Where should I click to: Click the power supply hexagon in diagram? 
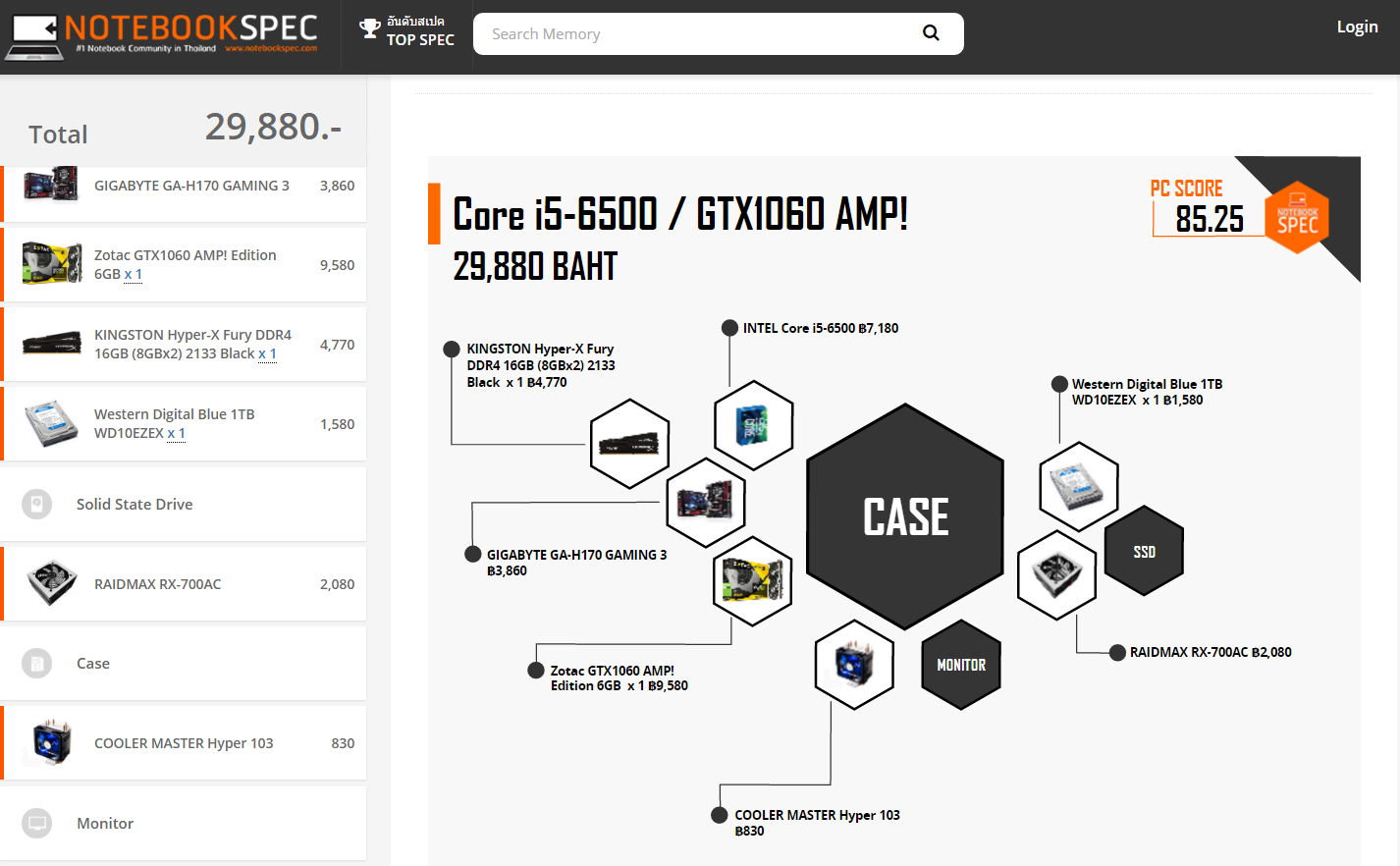coord(1056,575)
